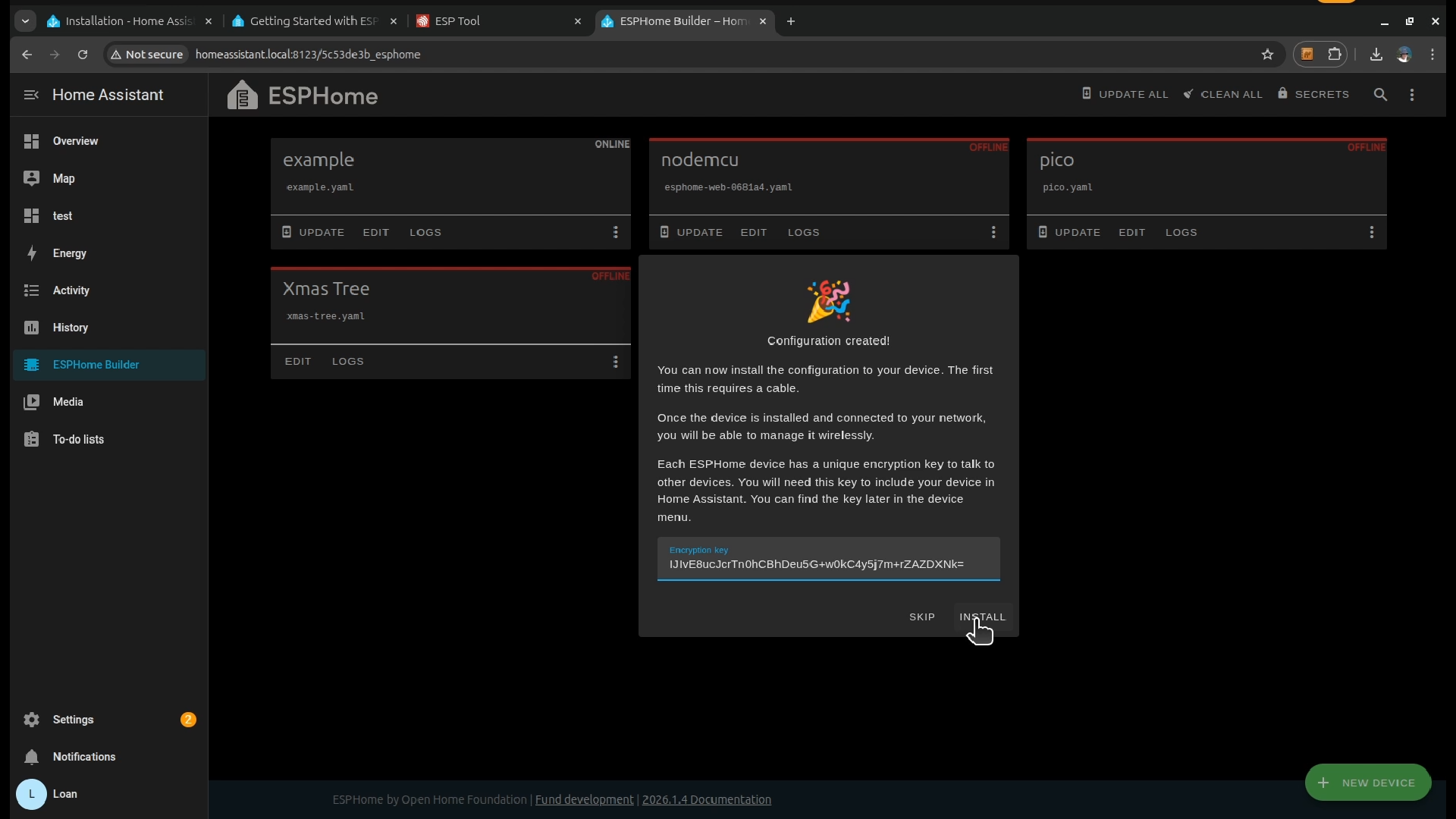
Task: Open History in sidebar
Action: pyautogui.click(x=109, y=327)
